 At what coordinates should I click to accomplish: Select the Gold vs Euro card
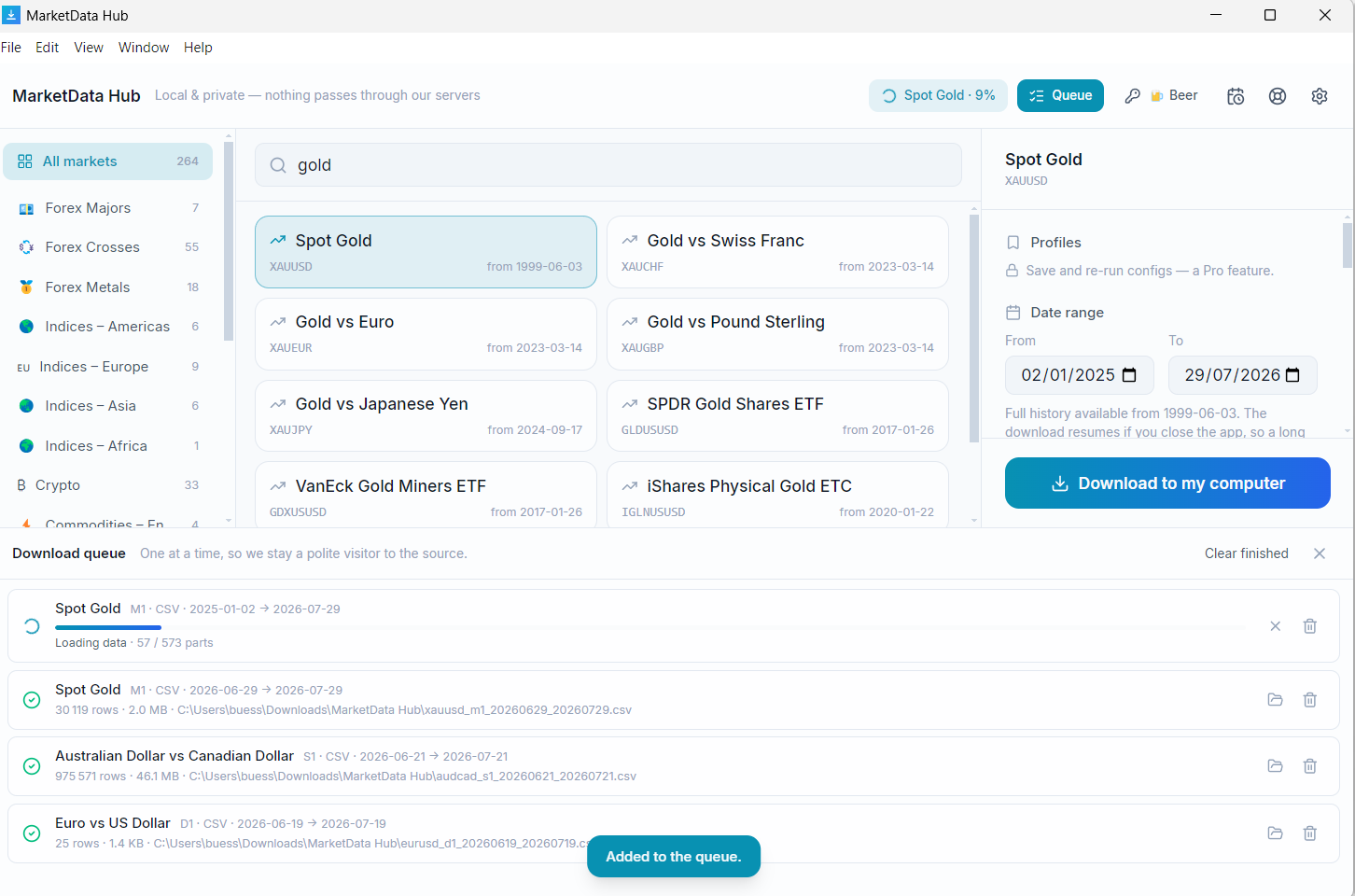[426, 333]
